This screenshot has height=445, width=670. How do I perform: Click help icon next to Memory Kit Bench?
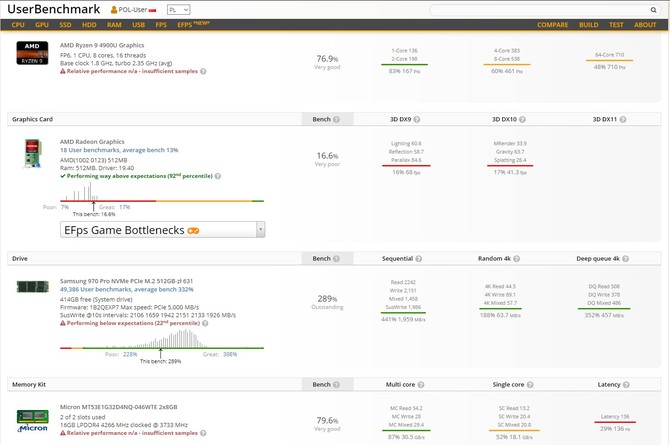tap(336, 385)
